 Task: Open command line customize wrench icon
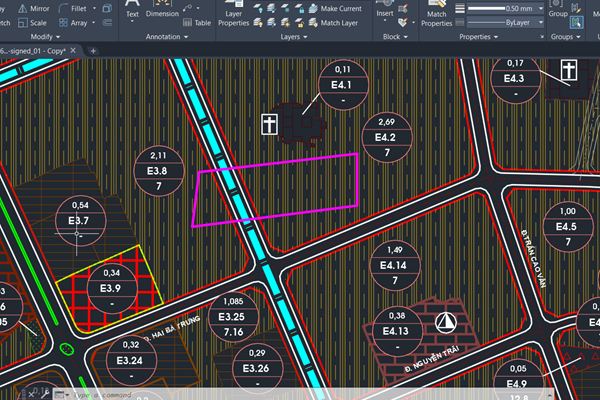45,394
